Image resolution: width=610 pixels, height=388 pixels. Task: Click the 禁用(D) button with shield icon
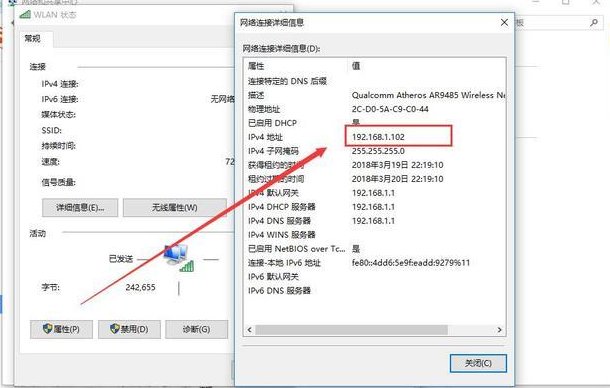[129, 329]
